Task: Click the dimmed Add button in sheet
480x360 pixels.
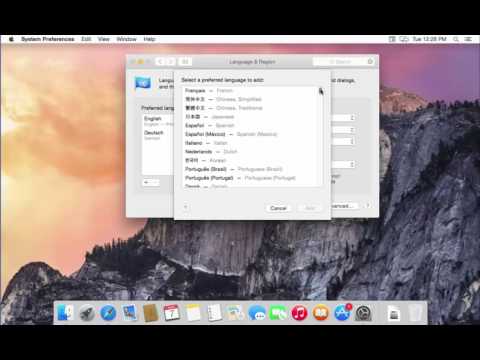Action: click(x=310, y=208)
